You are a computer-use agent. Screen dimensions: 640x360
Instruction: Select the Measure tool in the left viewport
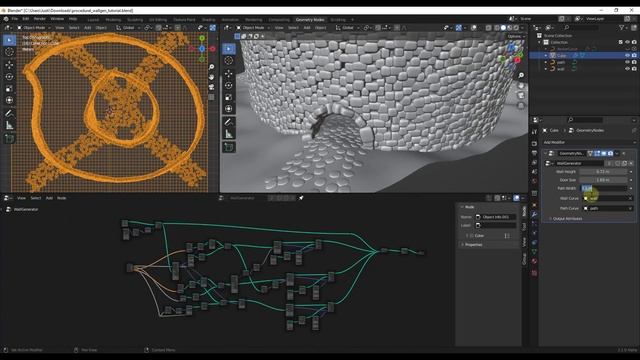9,126
